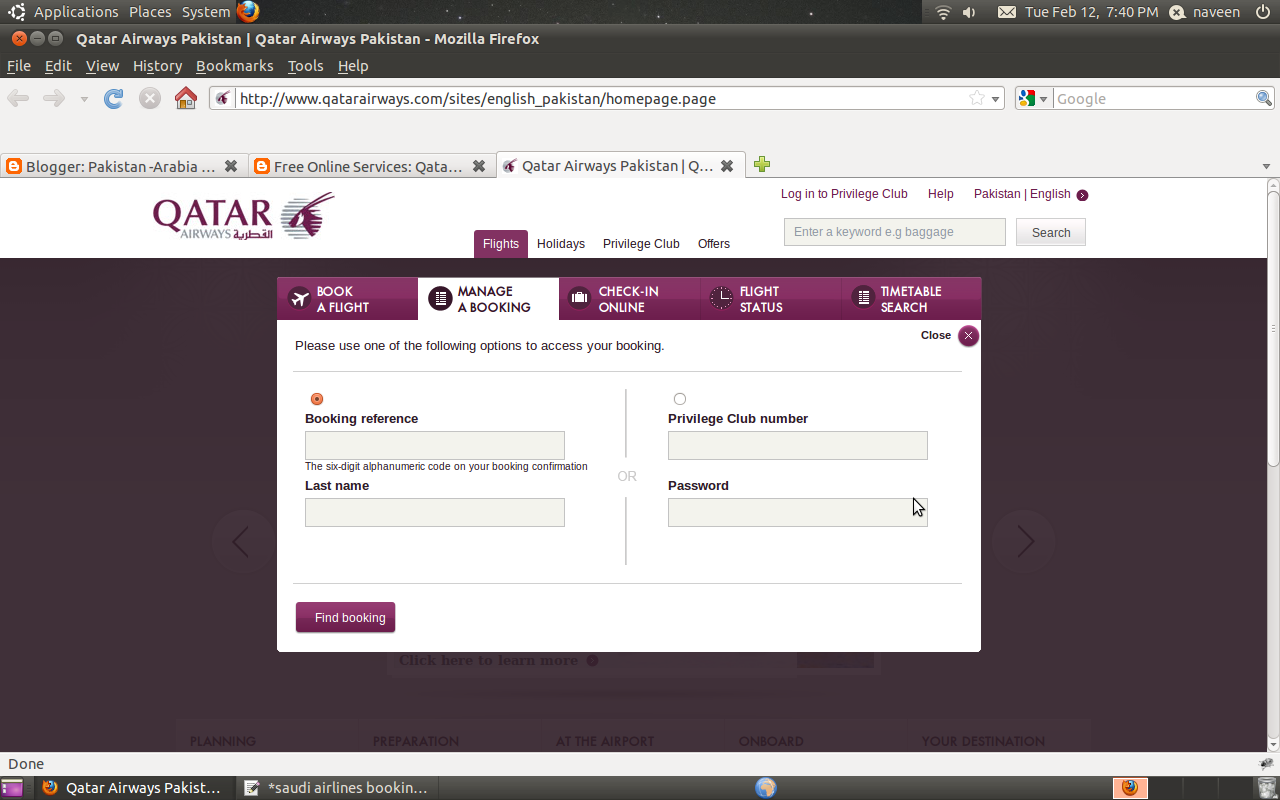This screenshot has height=800, width=1280.
Task: Expand the URL bar history dropdown
Action: point(995,99)
